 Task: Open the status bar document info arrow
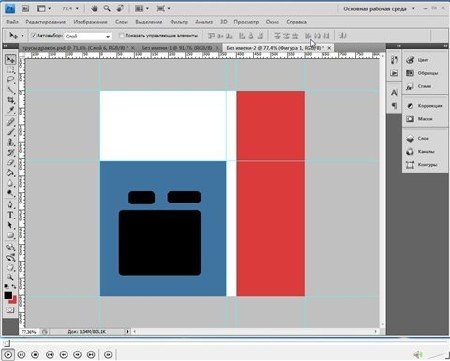pos(127,332)
